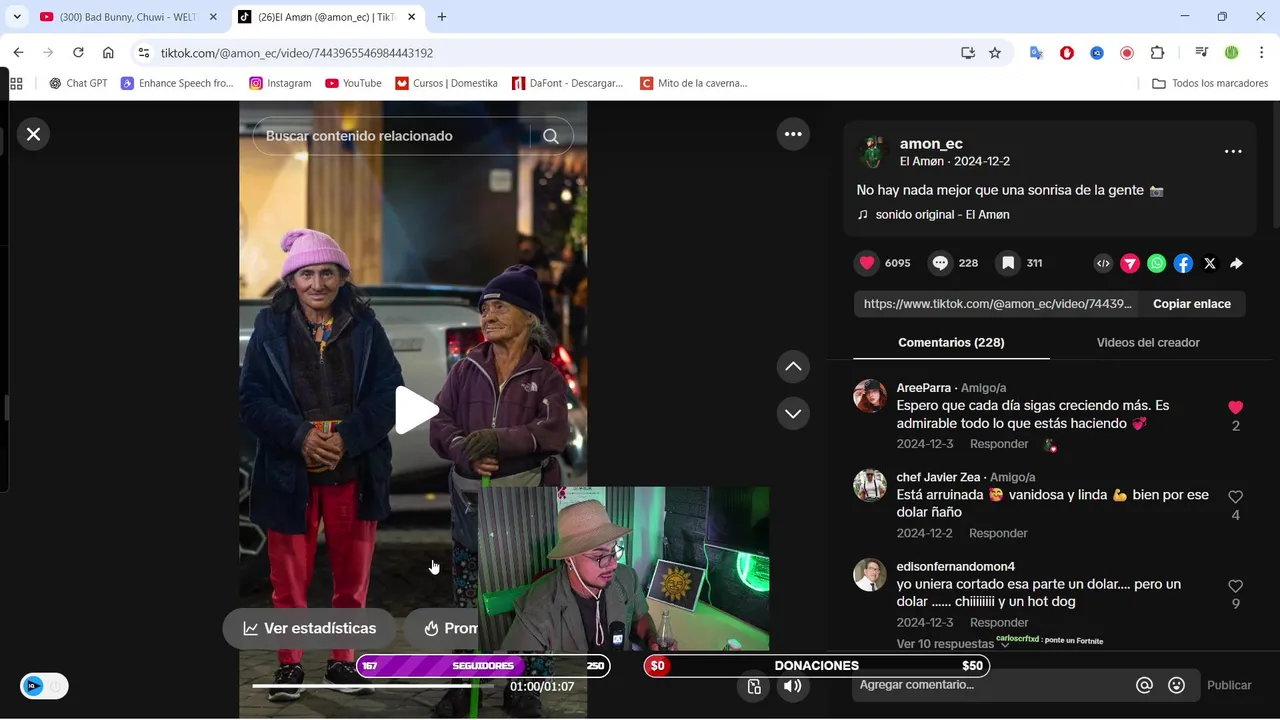This screenshot has height=720, width=1280.
Task: Like the video with heart icon
Action: coord(867,263)
